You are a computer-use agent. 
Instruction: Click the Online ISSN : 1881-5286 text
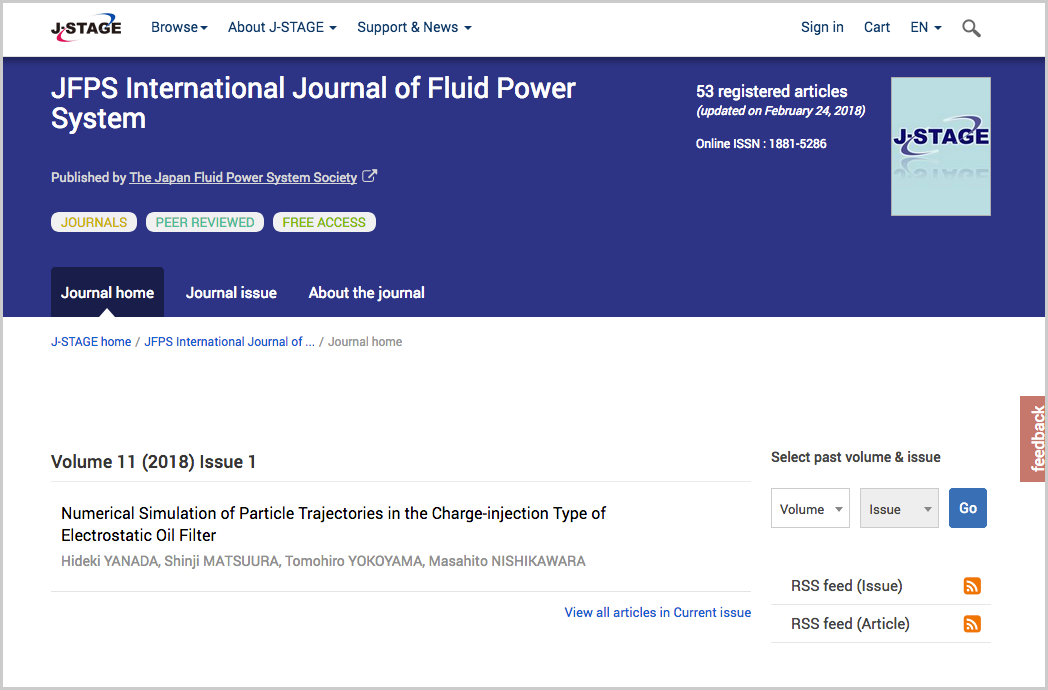pyautogui.click(x=761, y=144)
